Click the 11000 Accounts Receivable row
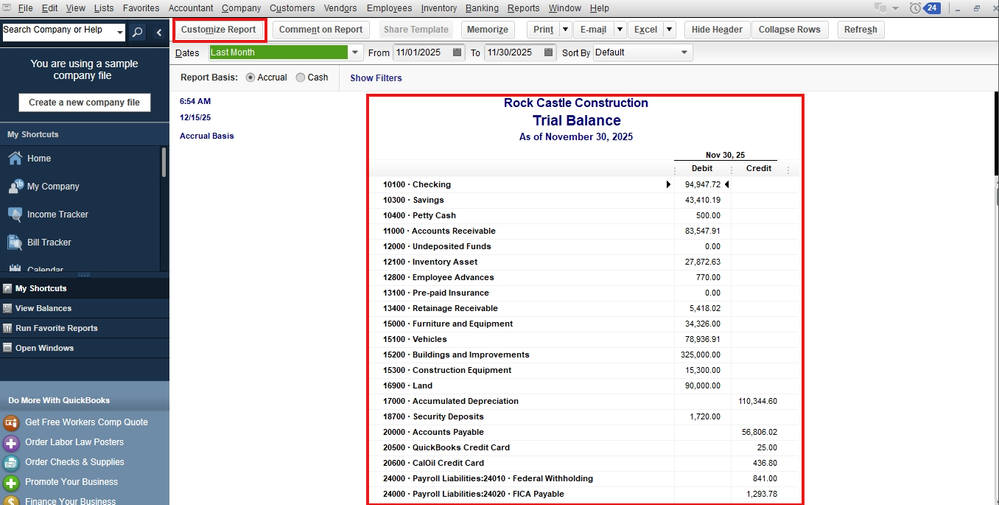 (584, 231)
